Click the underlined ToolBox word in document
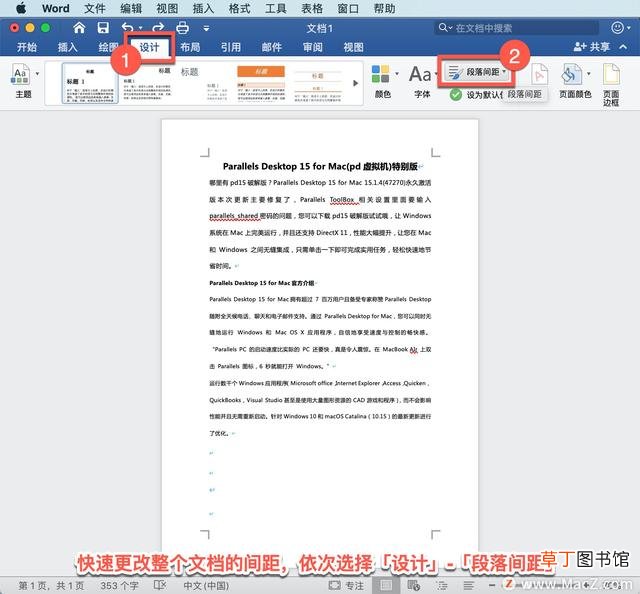This screenshot has width=640, height=594. coord(342,200)
